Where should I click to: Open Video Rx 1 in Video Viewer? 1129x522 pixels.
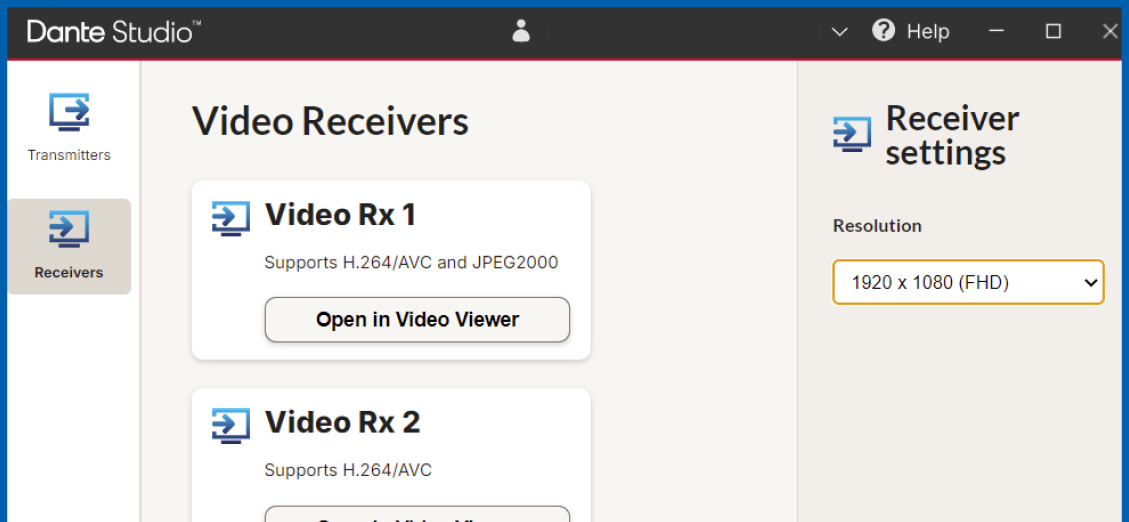coord(417,320)
